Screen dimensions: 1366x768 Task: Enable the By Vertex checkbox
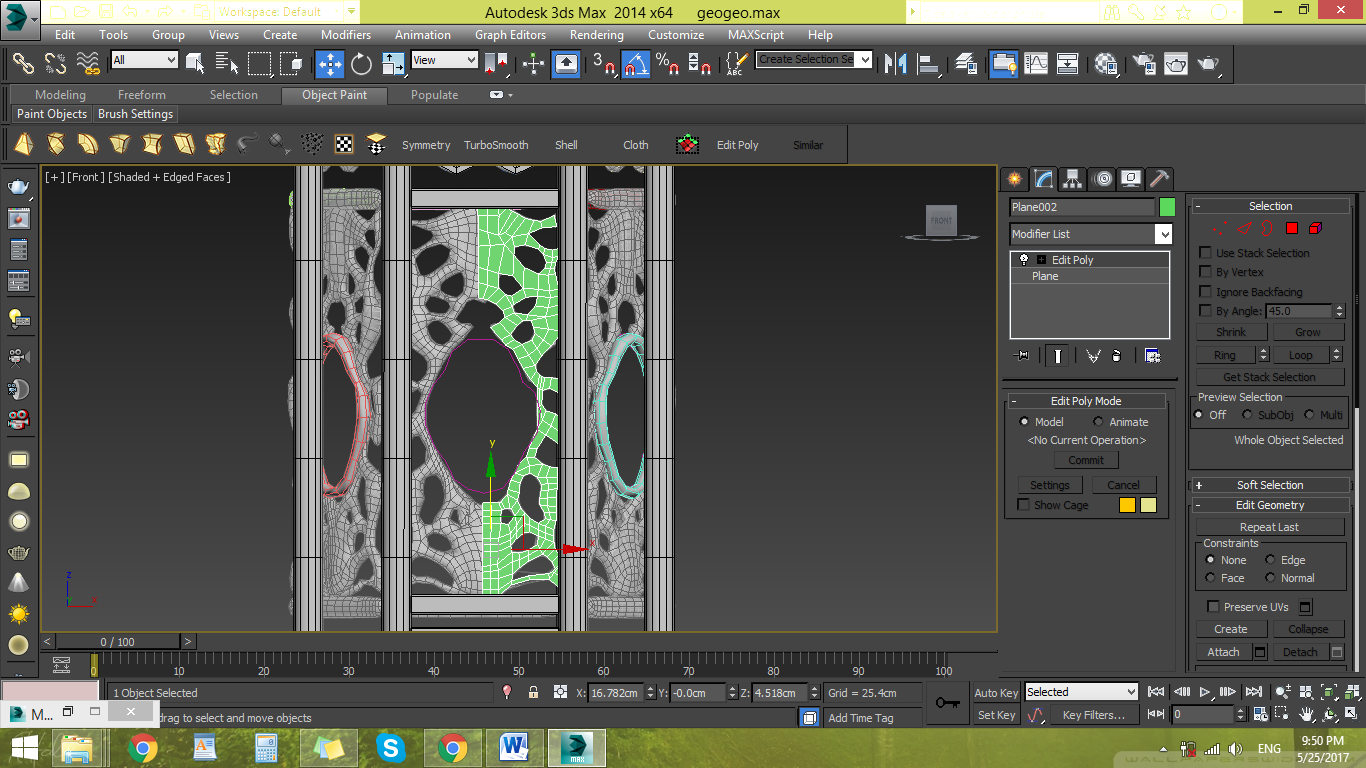click(1206, 272)
